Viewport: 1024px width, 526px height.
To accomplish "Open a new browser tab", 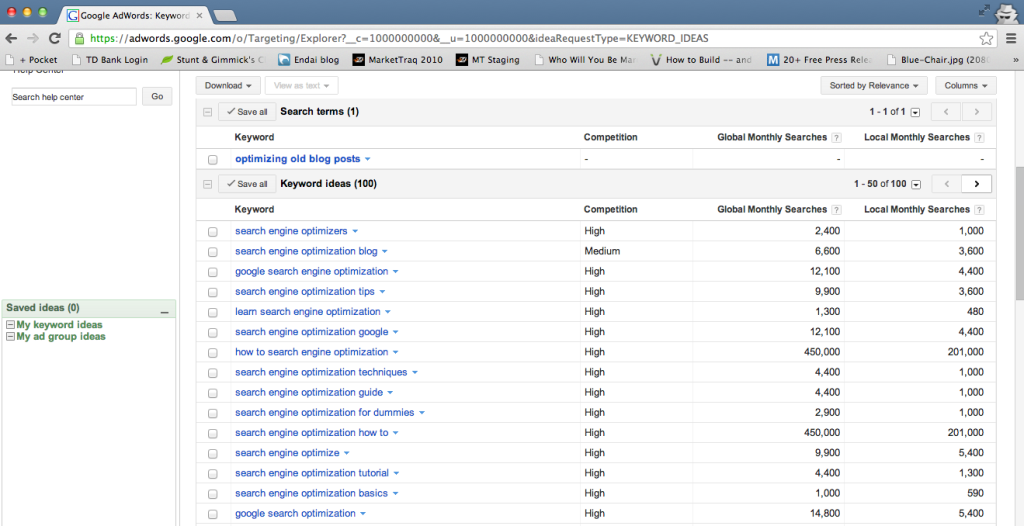I will [x=225, y=15].
